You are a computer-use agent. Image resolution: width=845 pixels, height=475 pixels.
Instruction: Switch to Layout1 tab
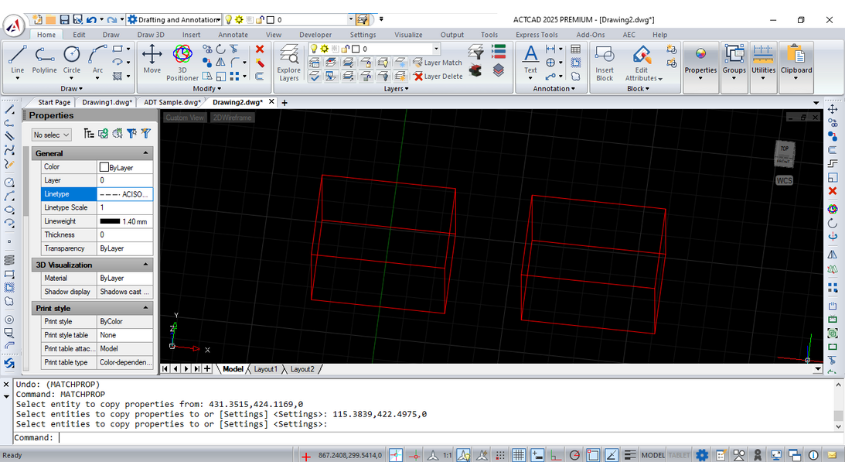(266, 369)
